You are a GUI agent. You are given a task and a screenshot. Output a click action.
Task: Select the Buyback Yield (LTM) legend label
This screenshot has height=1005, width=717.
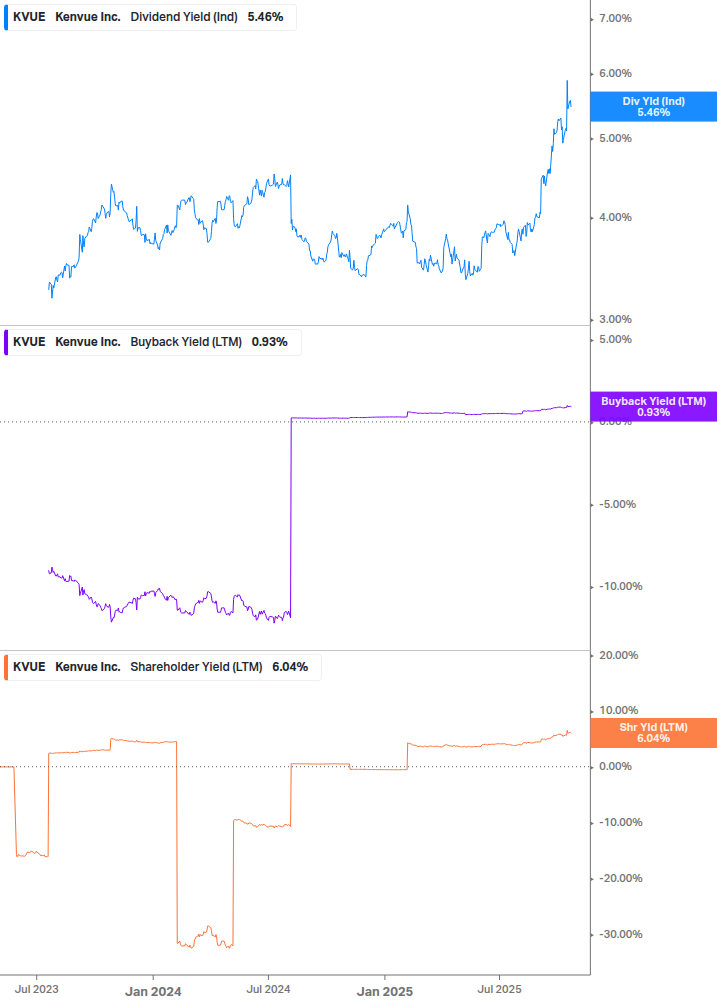[186, 342]
